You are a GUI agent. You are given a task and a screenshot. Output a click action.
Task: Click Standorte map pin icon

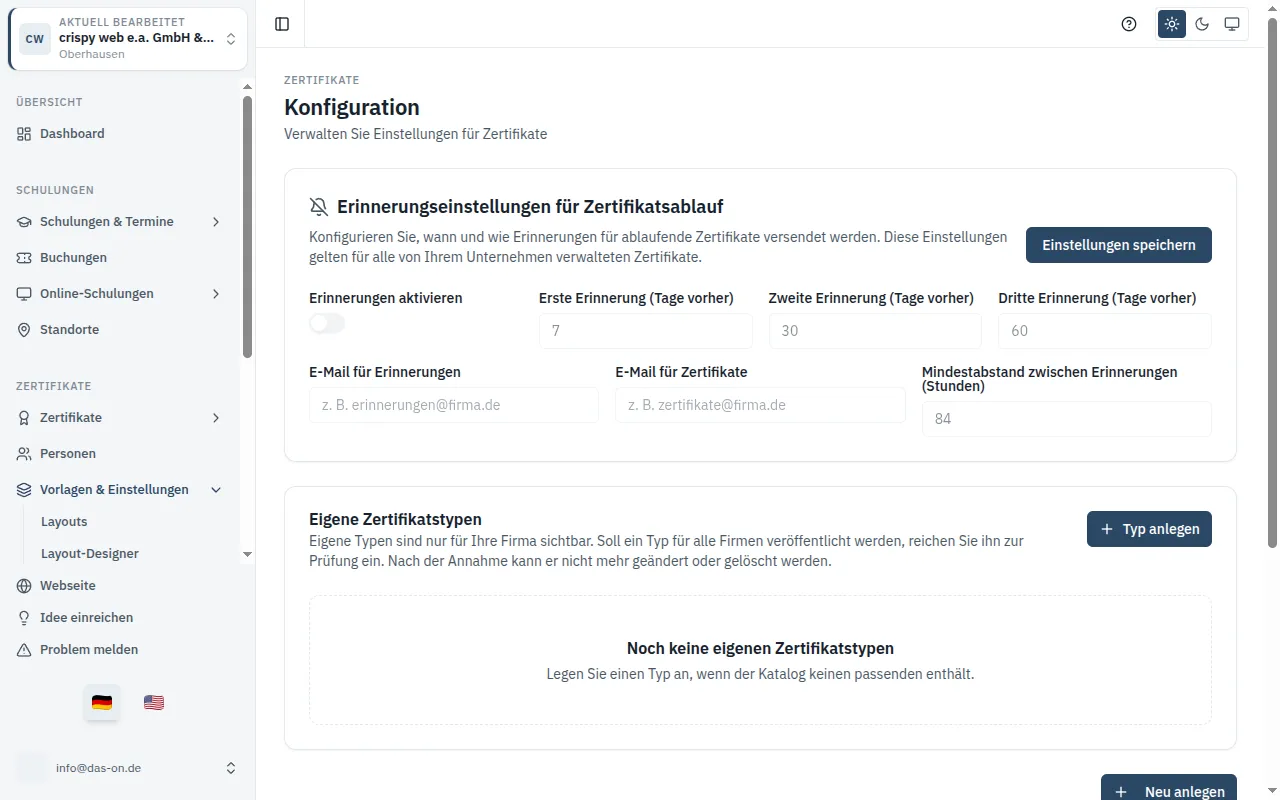coord(24,329)
